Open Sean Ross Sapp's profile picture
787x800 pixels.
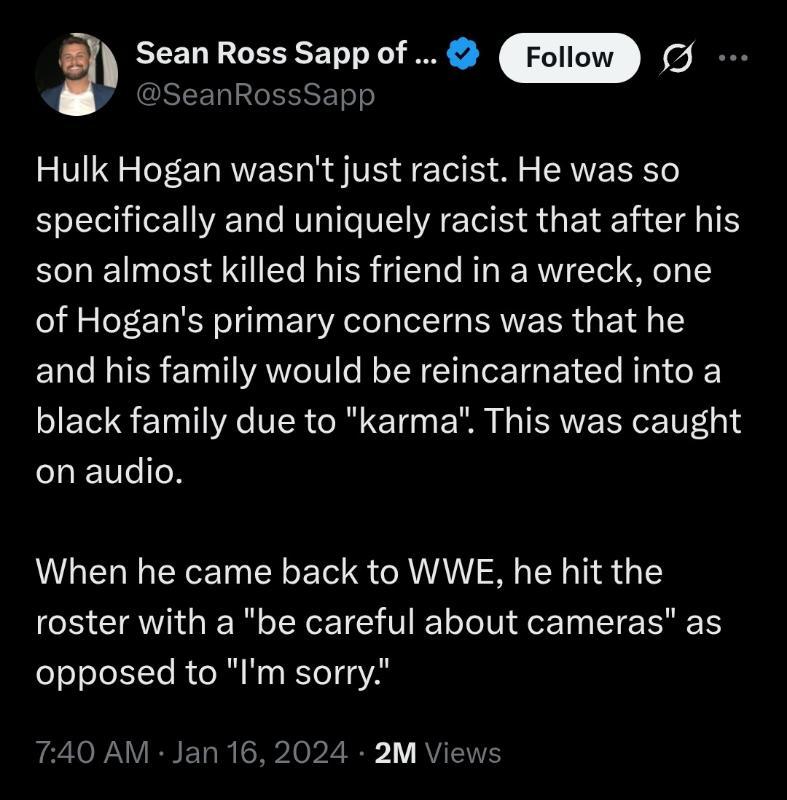click(x=76, y=75)
